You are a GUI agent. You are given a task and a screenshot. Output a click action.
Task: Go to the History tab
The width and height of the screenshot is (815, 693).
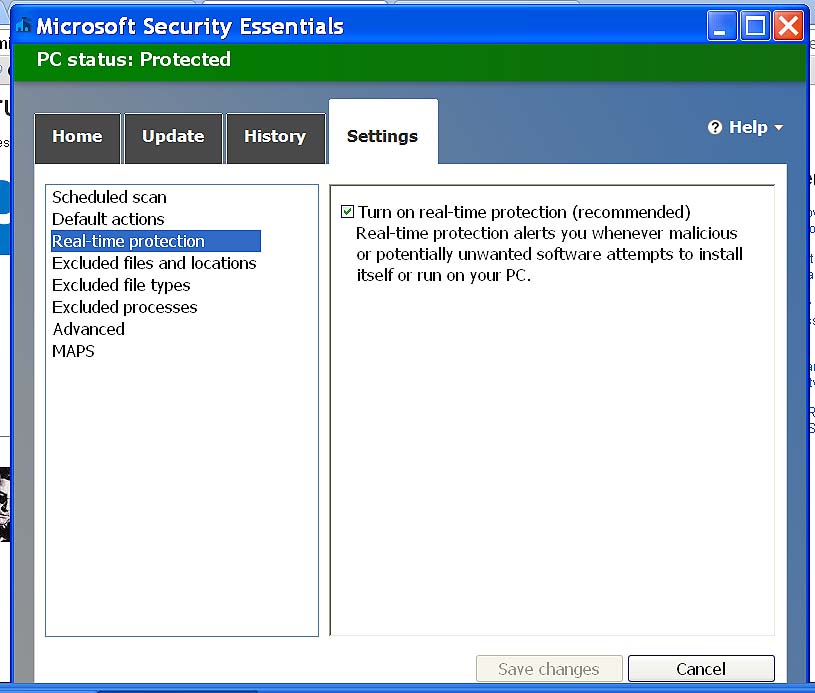[275, 138]
